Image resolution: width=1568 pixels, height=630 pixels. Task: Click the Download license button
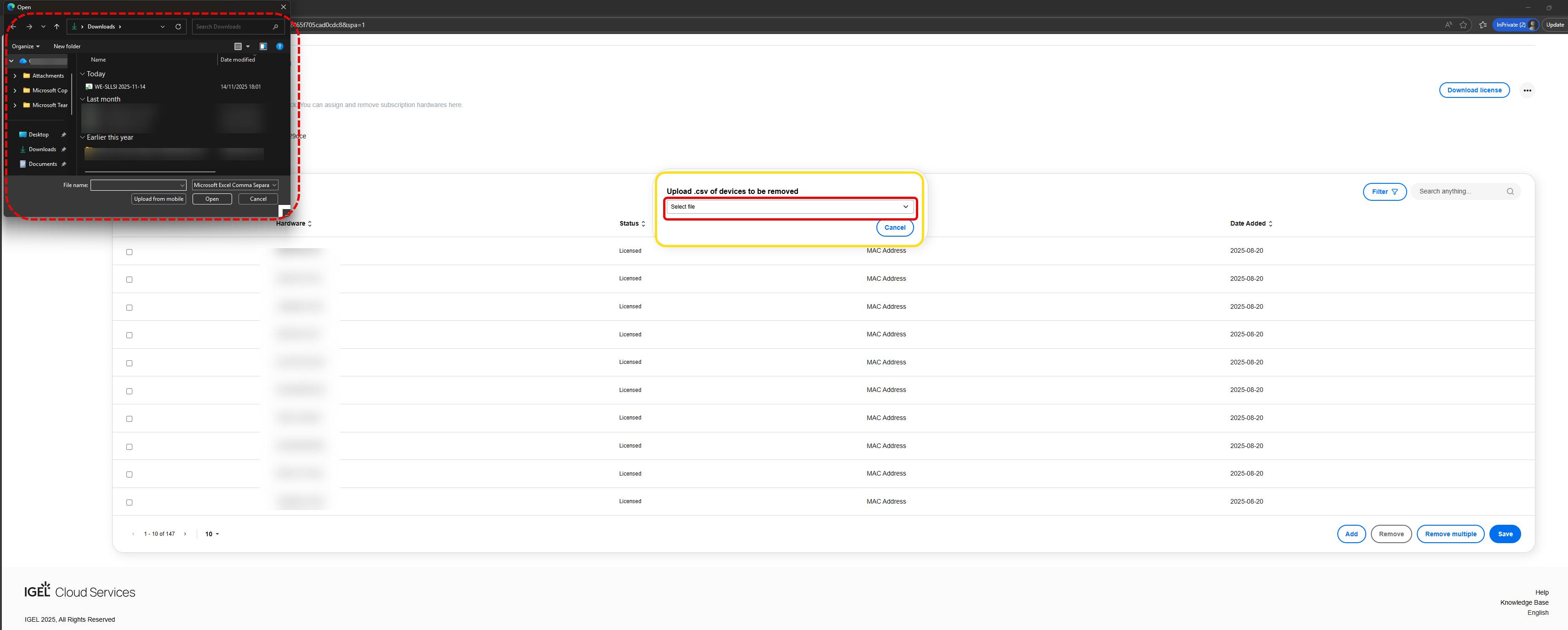1474,90
